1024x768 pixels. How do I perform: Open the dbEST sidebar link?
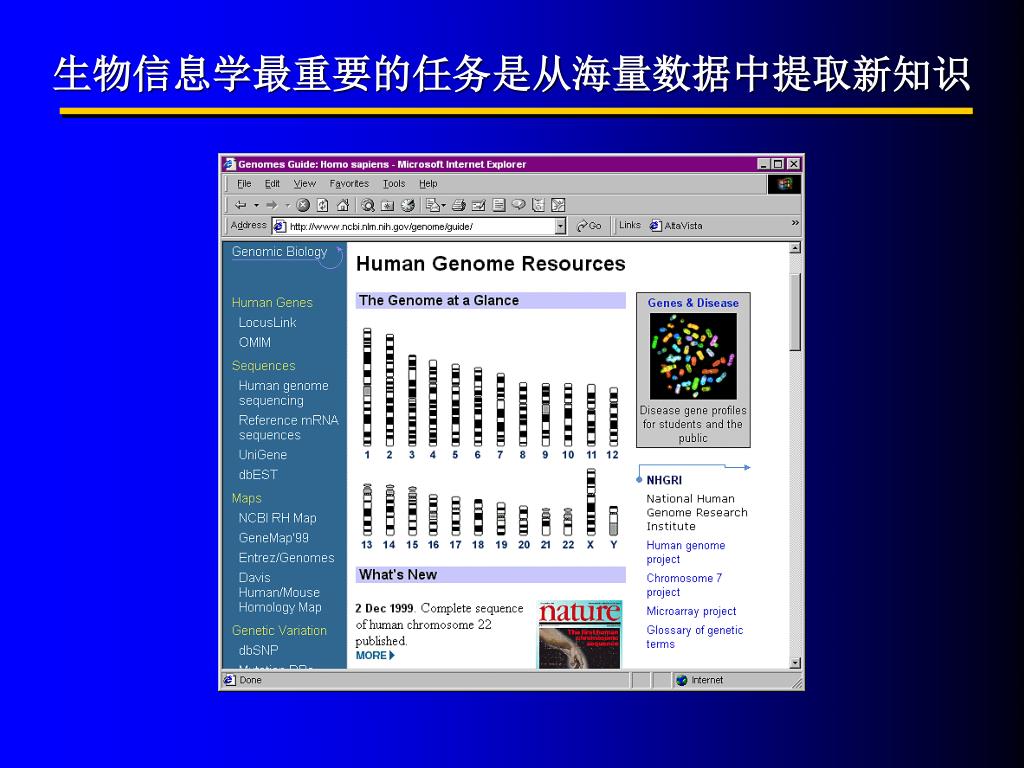258,475
